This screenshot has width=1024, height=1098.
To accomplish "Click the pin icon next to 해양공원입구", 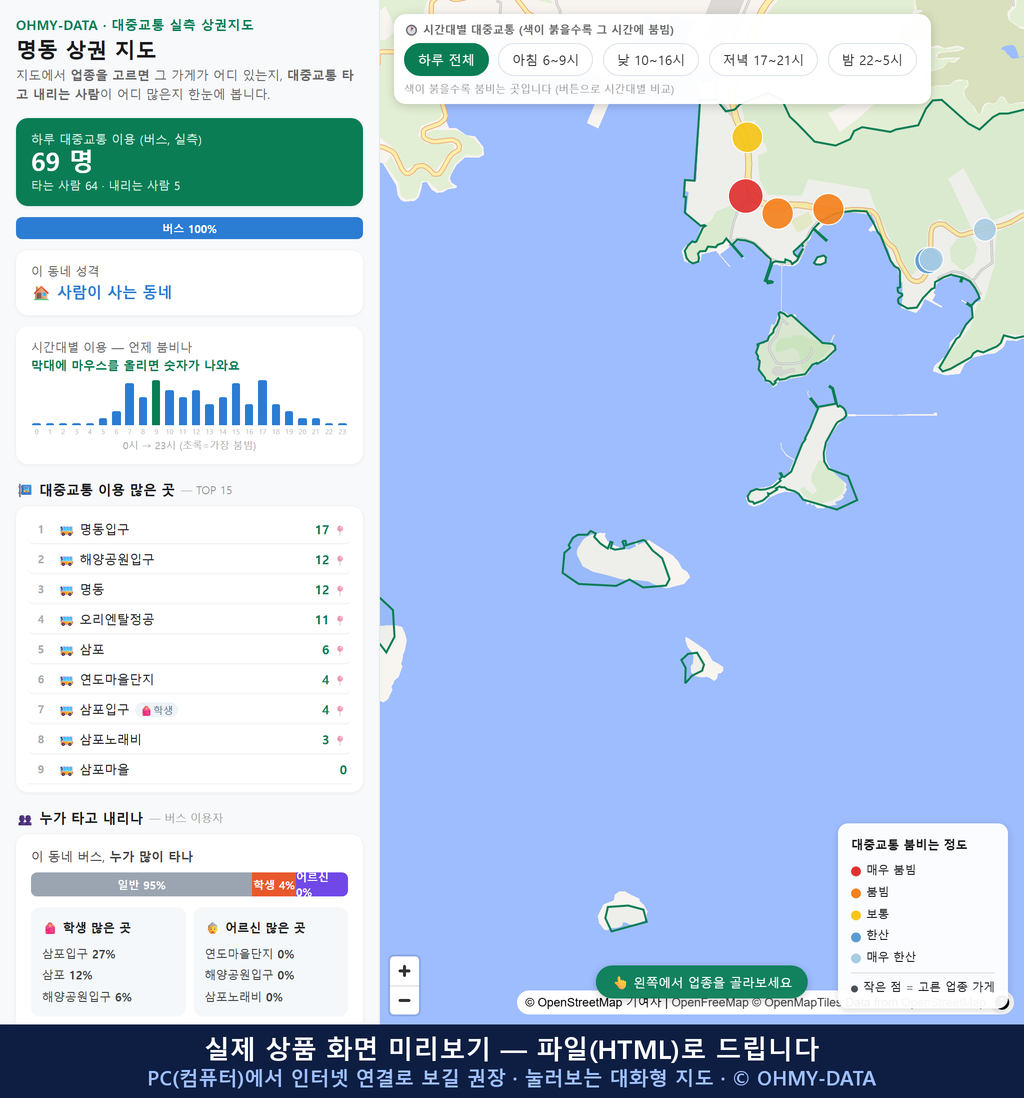I will pyautogui.click(x=340, y=560).
